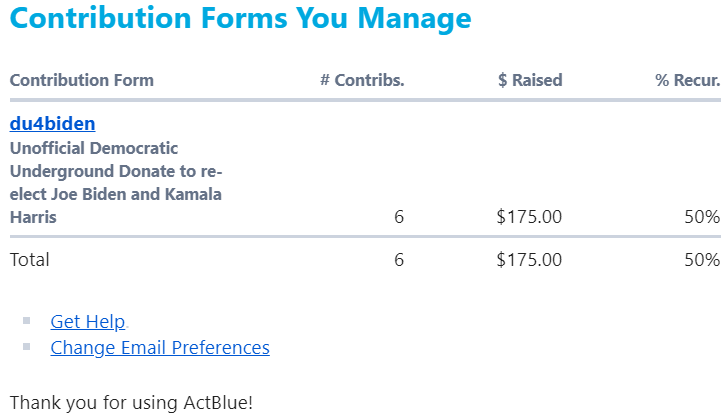
Task: Click the square bullet beside Get Help
Action: pyautogui.click(x=26, y=322)
